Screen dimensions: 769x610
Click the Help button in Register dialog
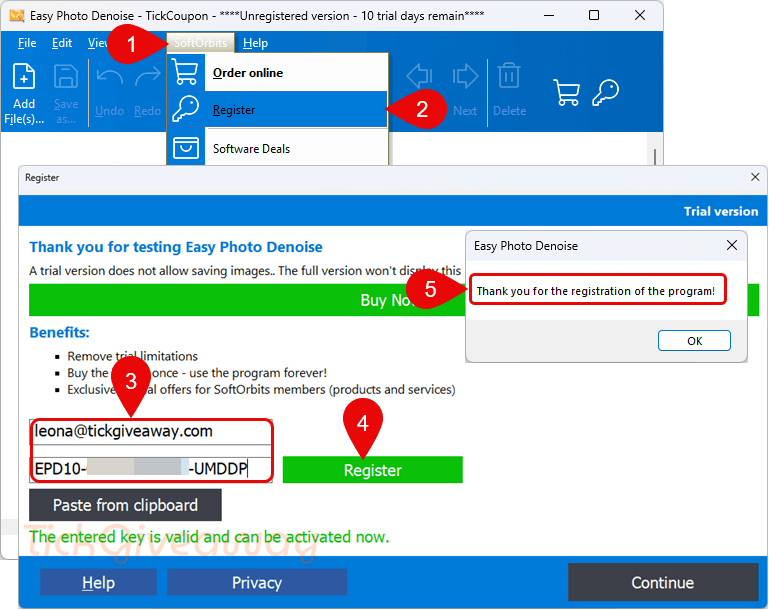tap(98, 583)
